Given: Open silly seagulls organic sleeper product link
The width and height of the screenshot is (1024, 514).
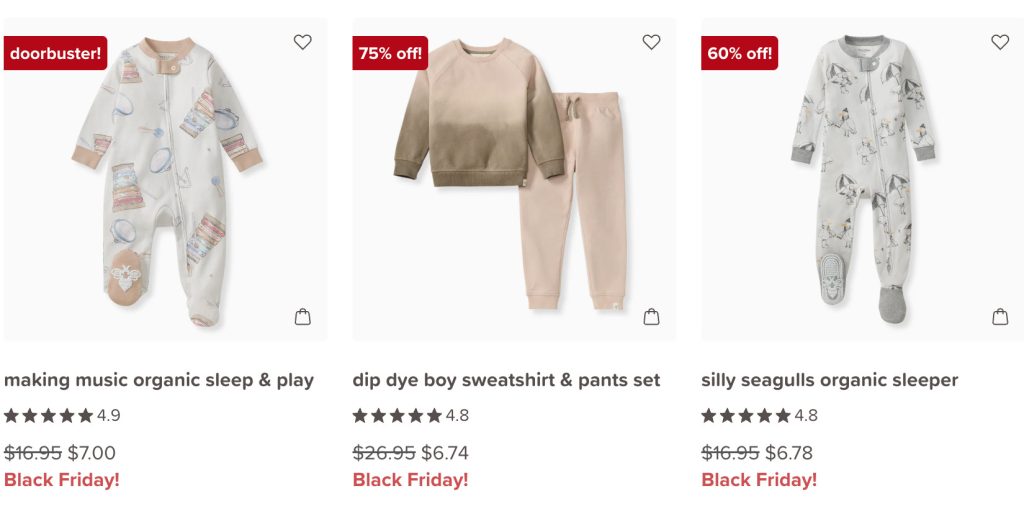Looking at the screenshot, I should pos(829,380).
